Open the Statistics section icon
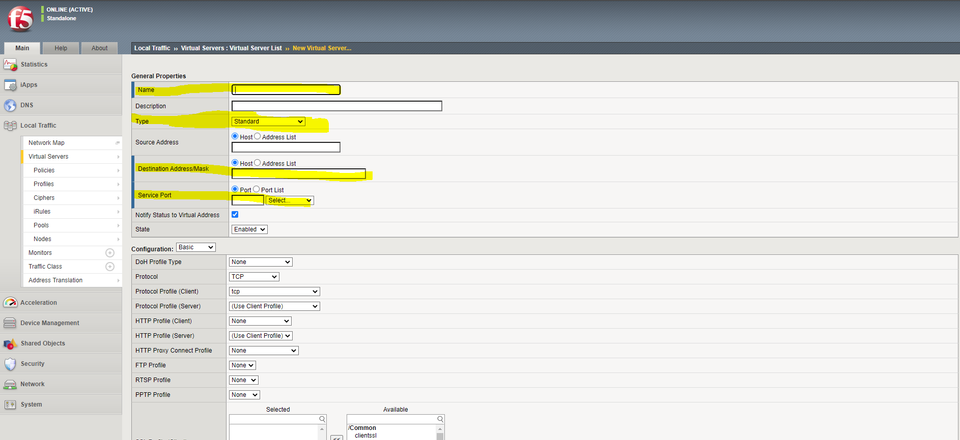 [x=11, y=64]
